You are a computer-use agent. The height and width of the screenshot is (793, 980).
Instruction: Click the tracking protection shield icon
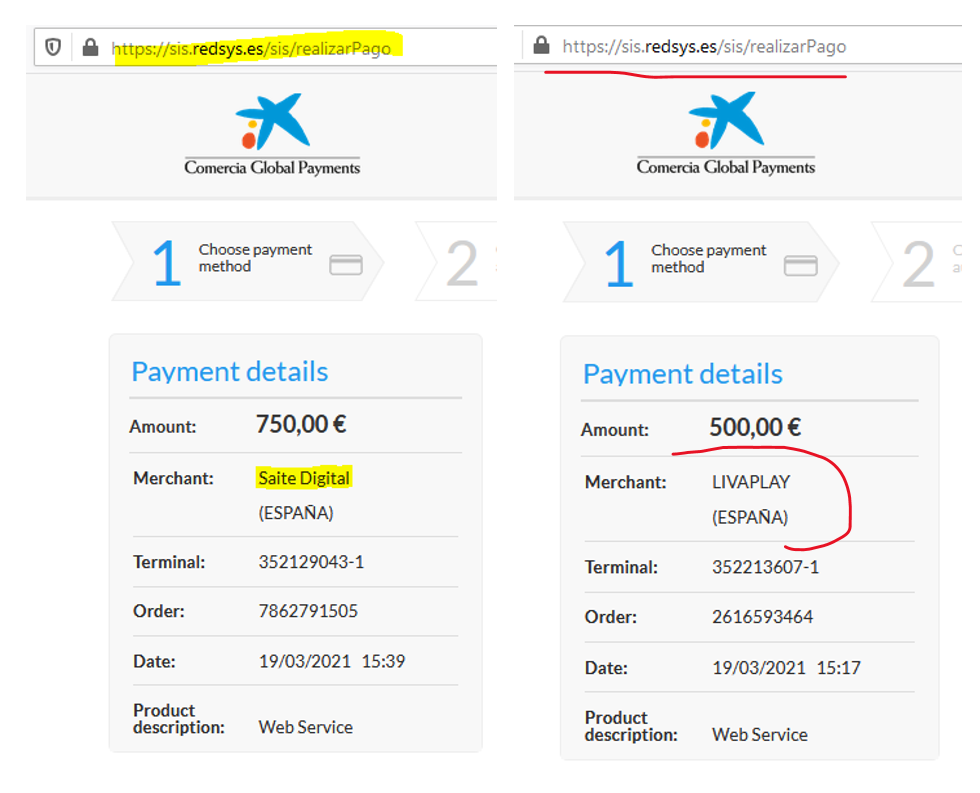(x=52, y=46)
